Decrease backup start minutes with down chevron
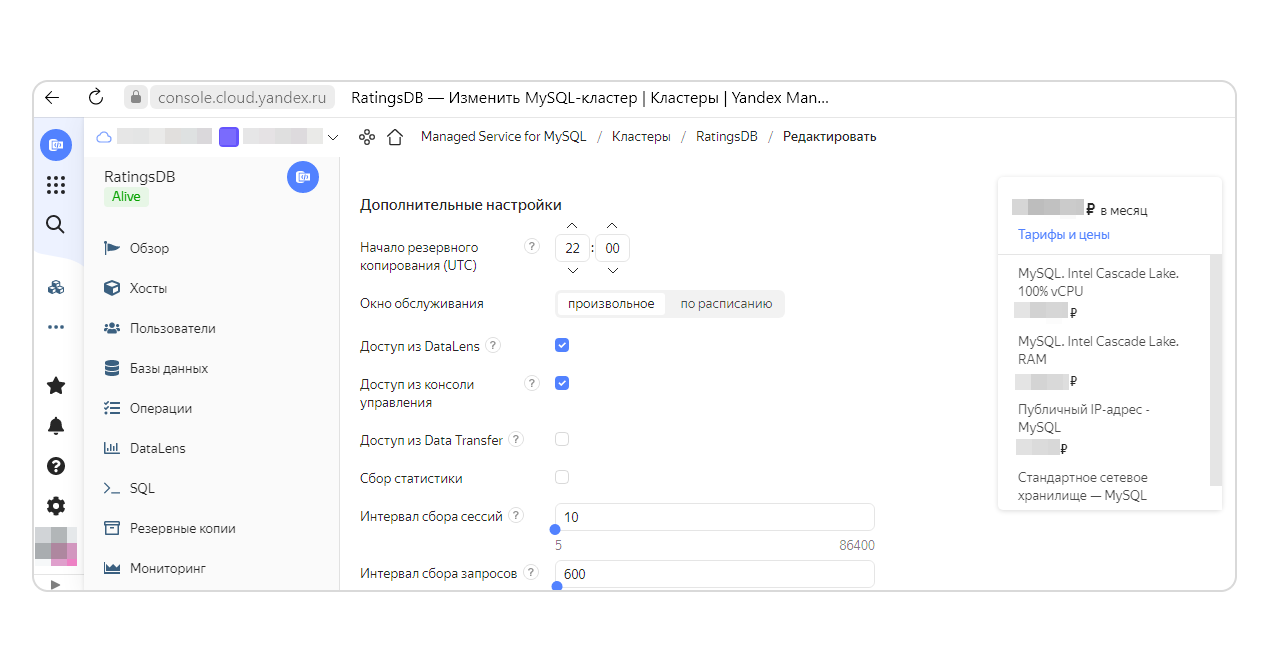The height and width of the screenshot is (672, 1269). point(612,270)
